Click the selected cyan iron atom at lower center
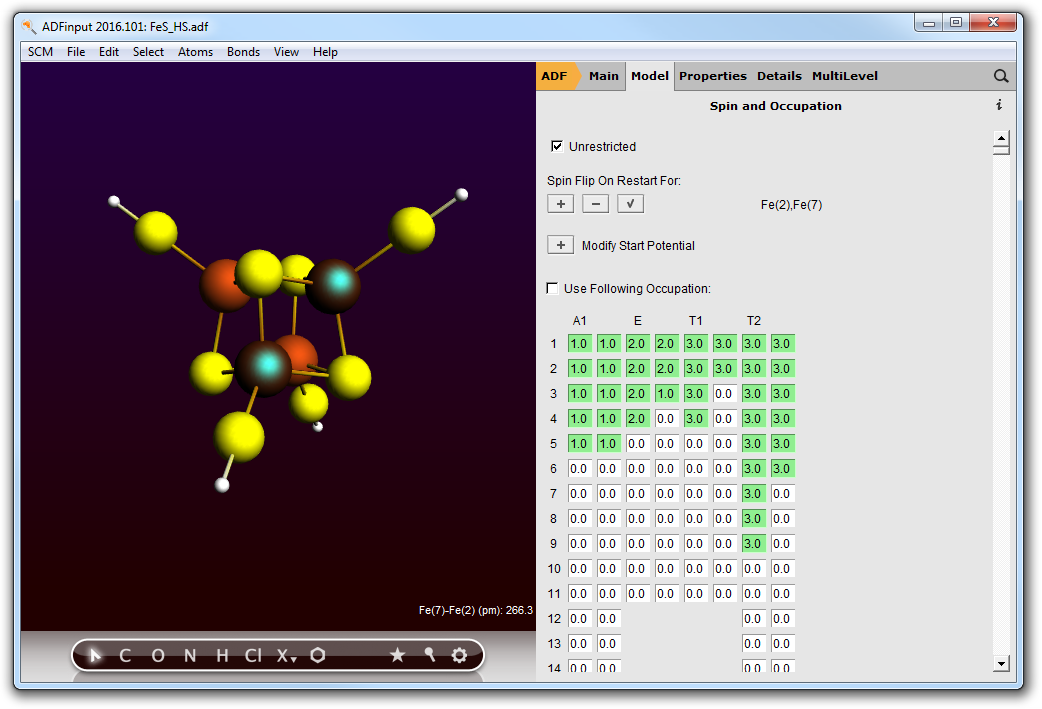Screen dimensions: 1042x709 (264, 367)
